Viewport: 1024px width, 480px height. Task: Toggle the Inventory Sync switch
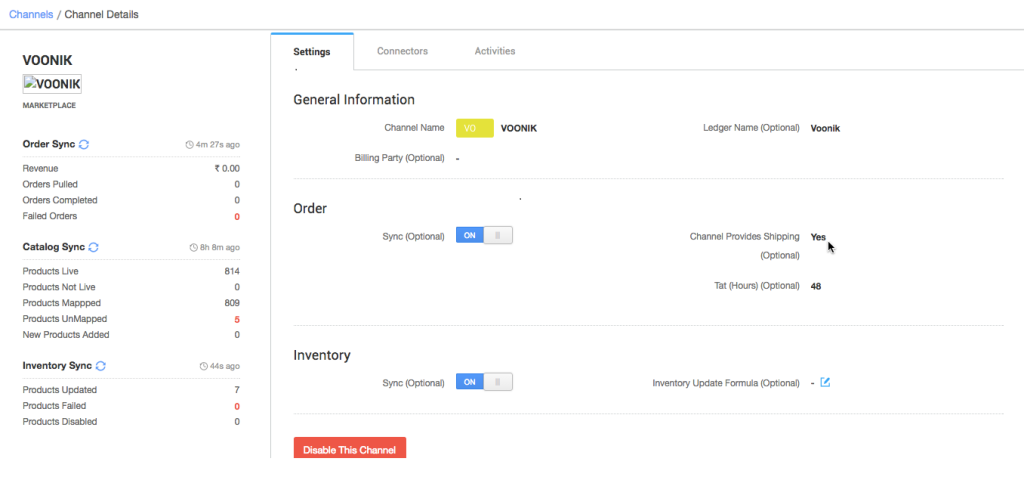(x=484, y=382)
